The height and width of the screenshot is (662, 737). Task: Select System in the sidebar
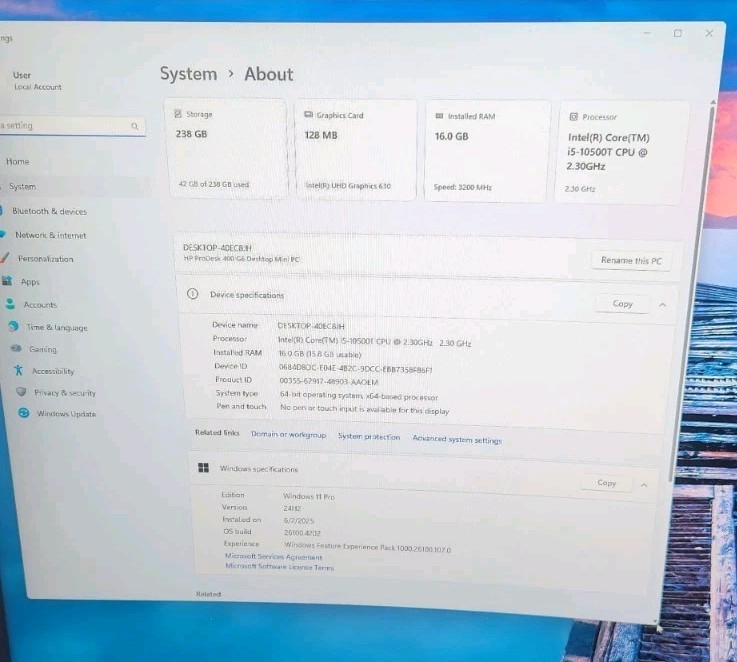pyautogui.click(x=22, y=186)
